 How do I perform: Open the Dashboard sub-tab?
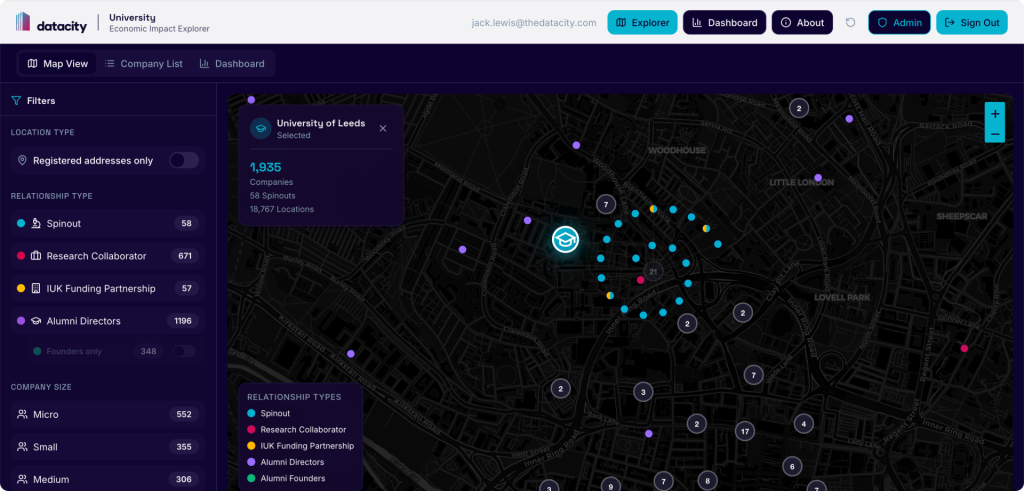(x=232, y=64)
